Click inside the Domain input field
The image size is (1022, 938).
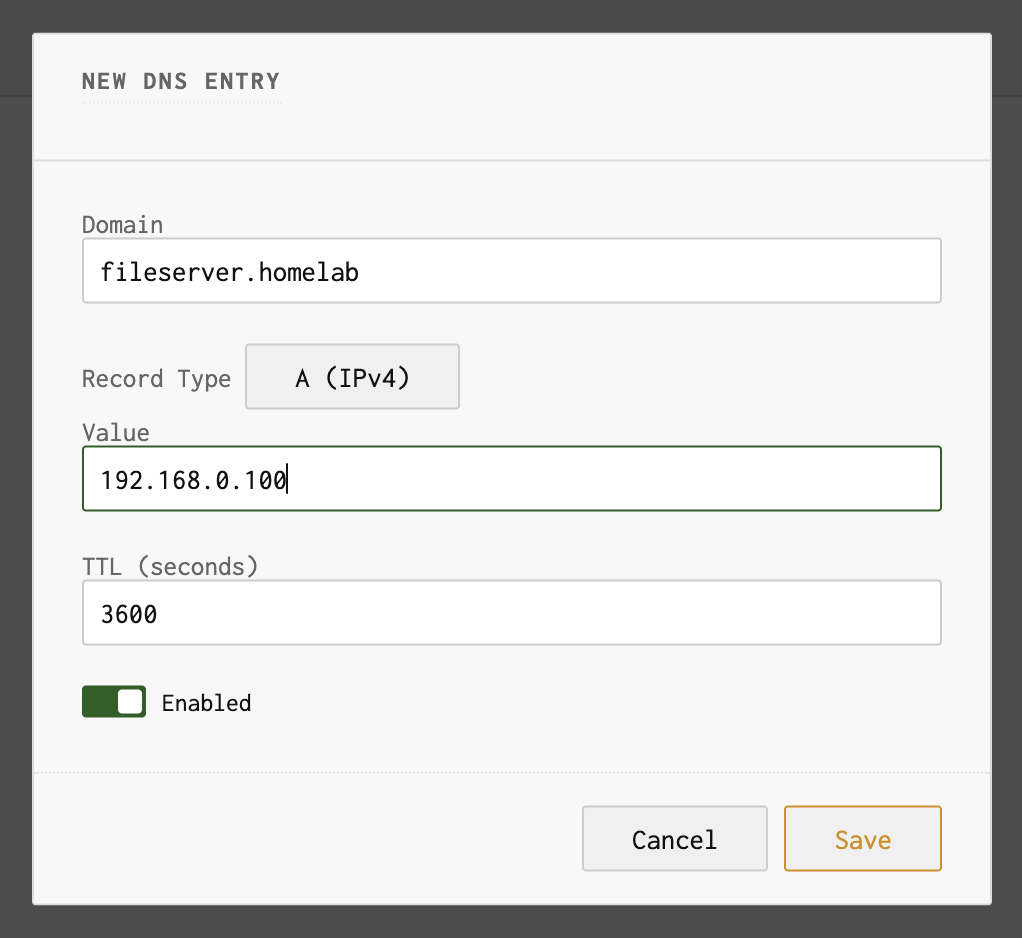pyautogui.click(x=512, y=270)
